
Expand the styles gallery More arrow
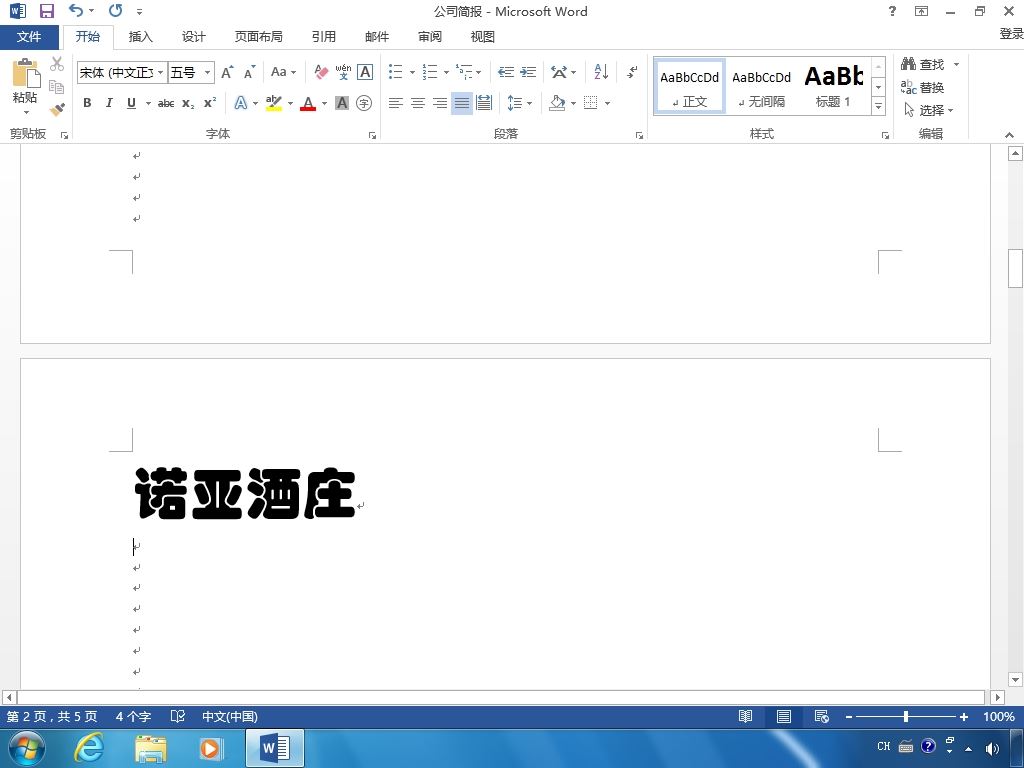point(878,106)
